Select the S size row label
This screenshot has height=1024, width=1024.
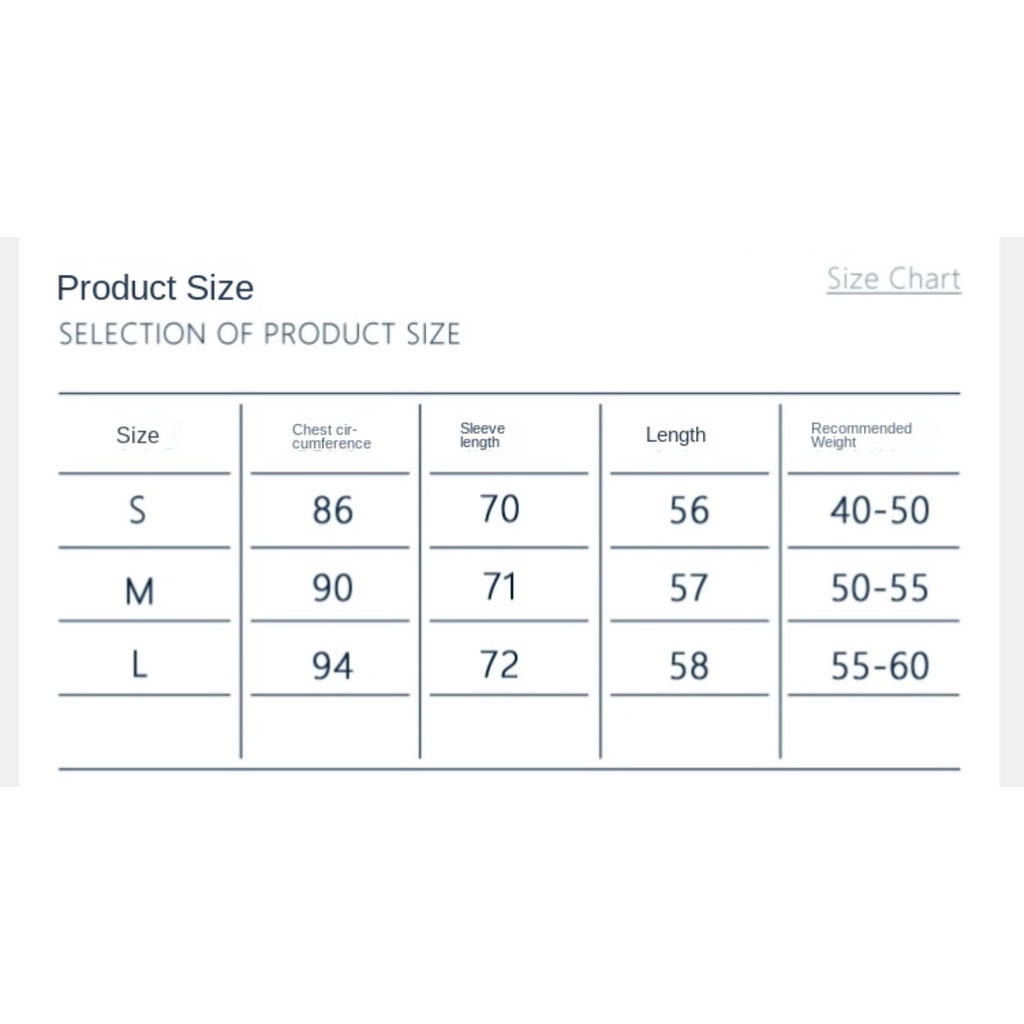[x=138, y=511]
